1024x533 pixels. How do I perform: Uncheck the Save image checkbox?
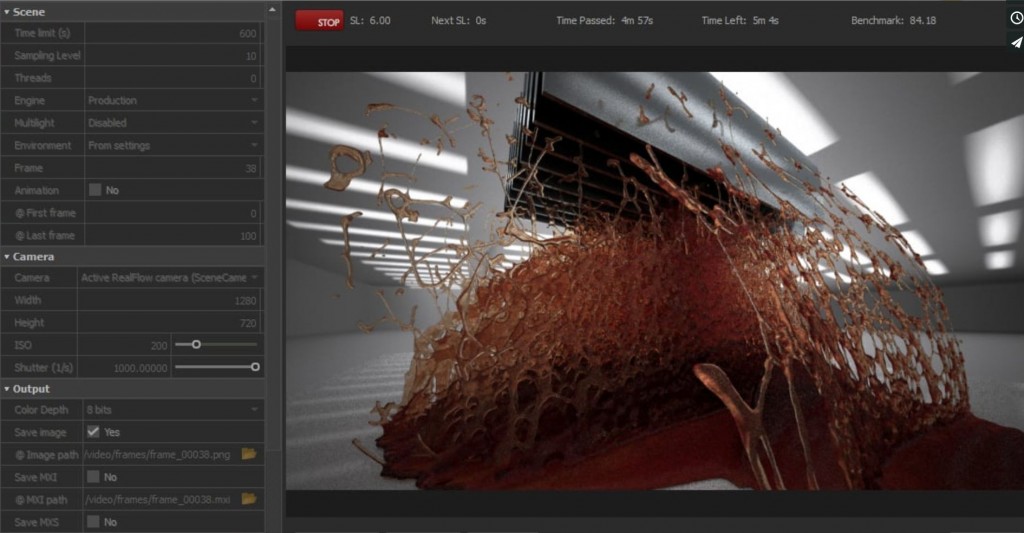point(94,432)
